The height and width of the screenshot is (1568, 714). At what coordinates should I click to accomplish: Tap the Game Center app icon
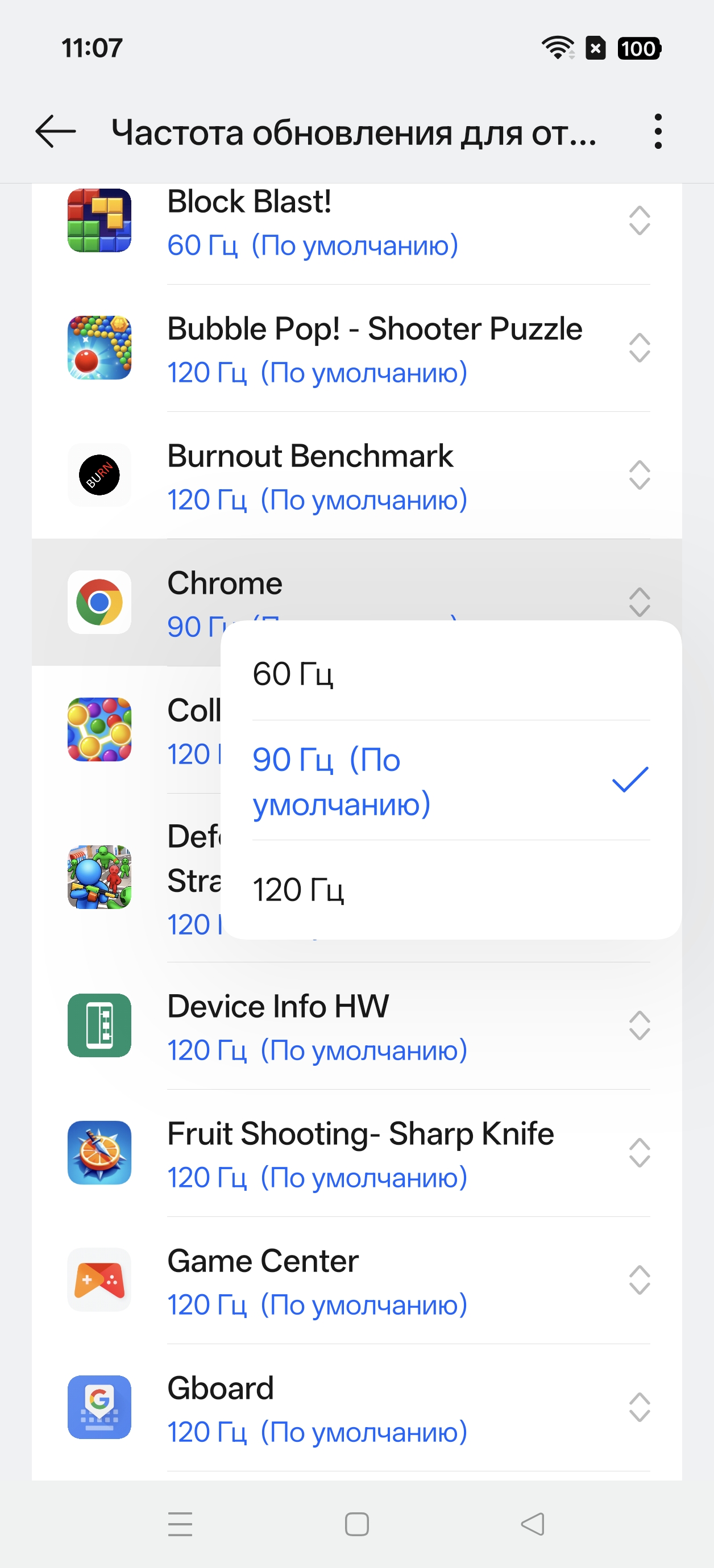coord(99,1279)
